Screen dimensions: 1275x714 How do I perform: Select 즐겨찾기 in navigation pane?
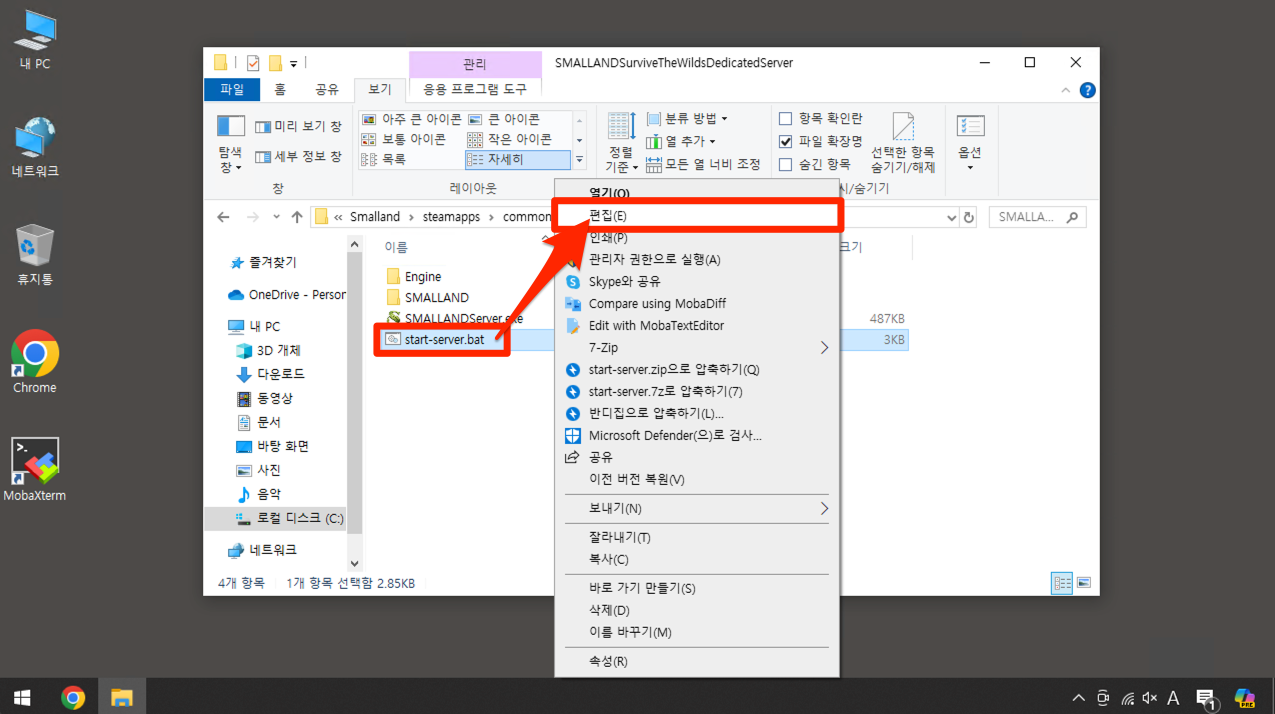point(263,263)
